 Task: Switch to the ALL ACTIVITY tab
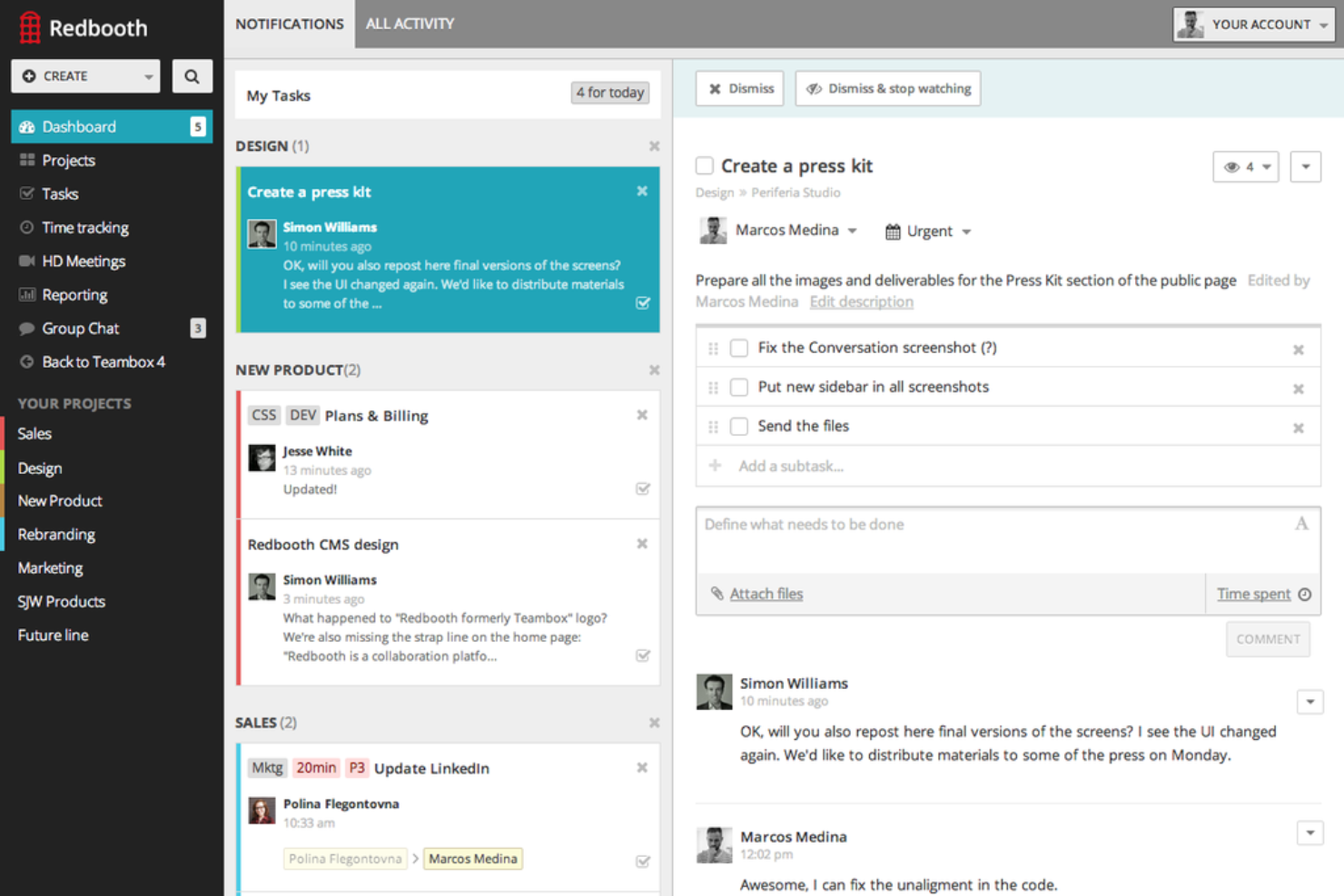[410, 24]
